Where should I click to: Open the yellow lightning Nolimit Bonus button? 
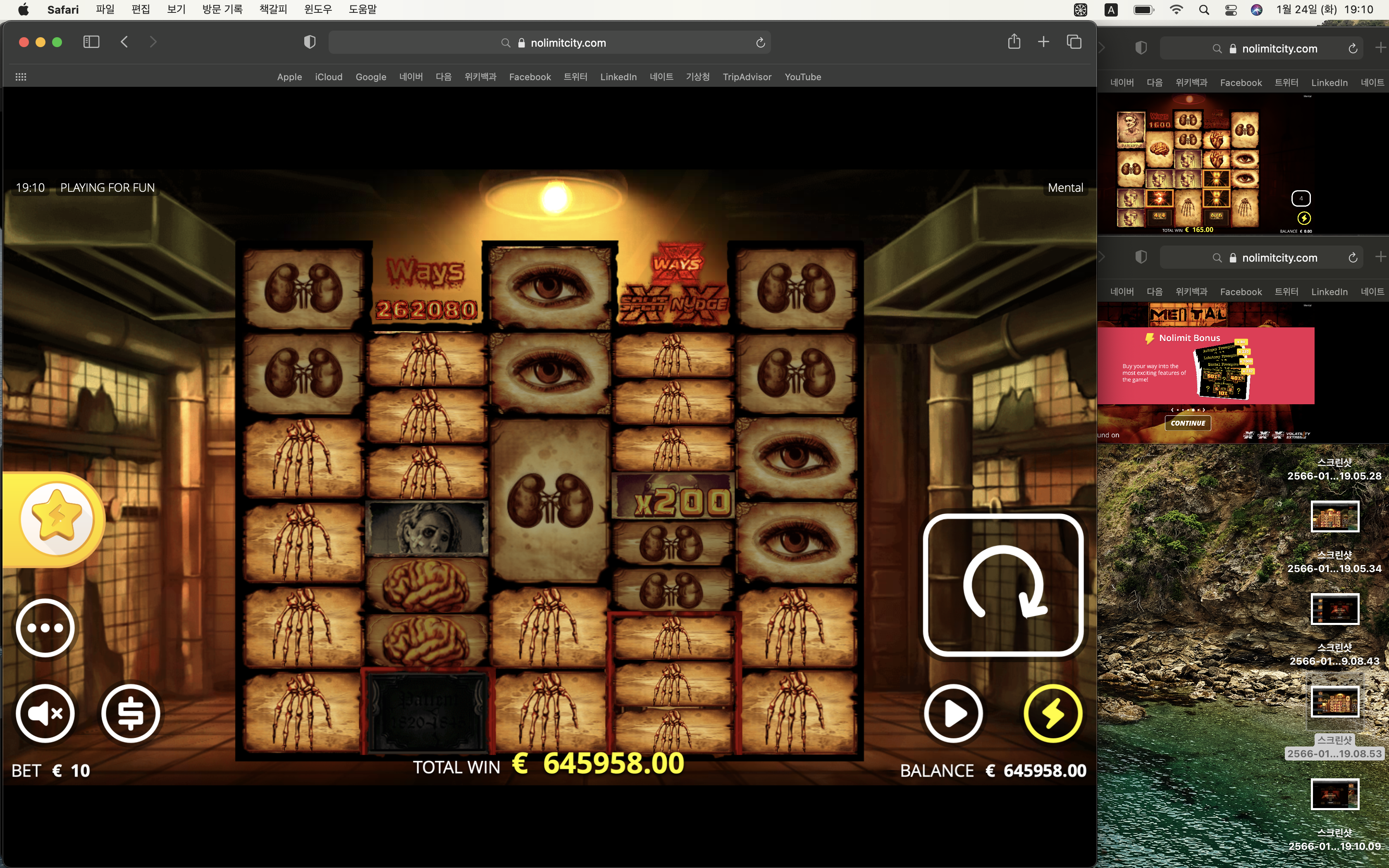[x=1052, y=713]
